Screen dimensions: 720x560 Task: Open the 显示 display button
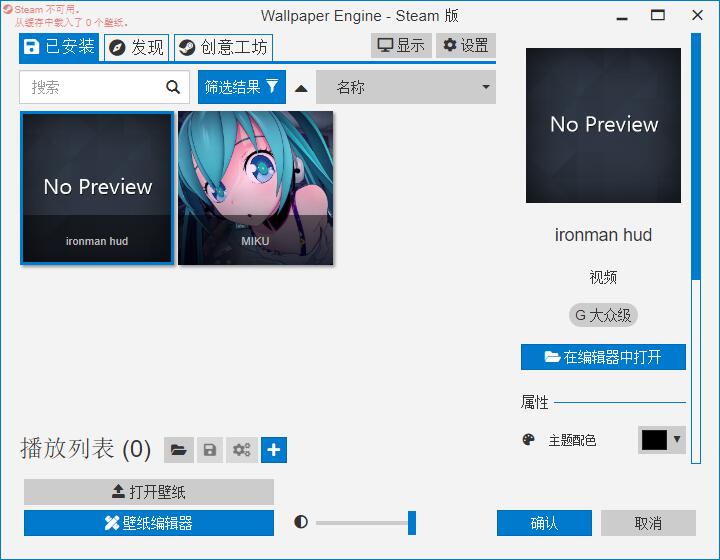pyautogui.click(x=401, y=45)
